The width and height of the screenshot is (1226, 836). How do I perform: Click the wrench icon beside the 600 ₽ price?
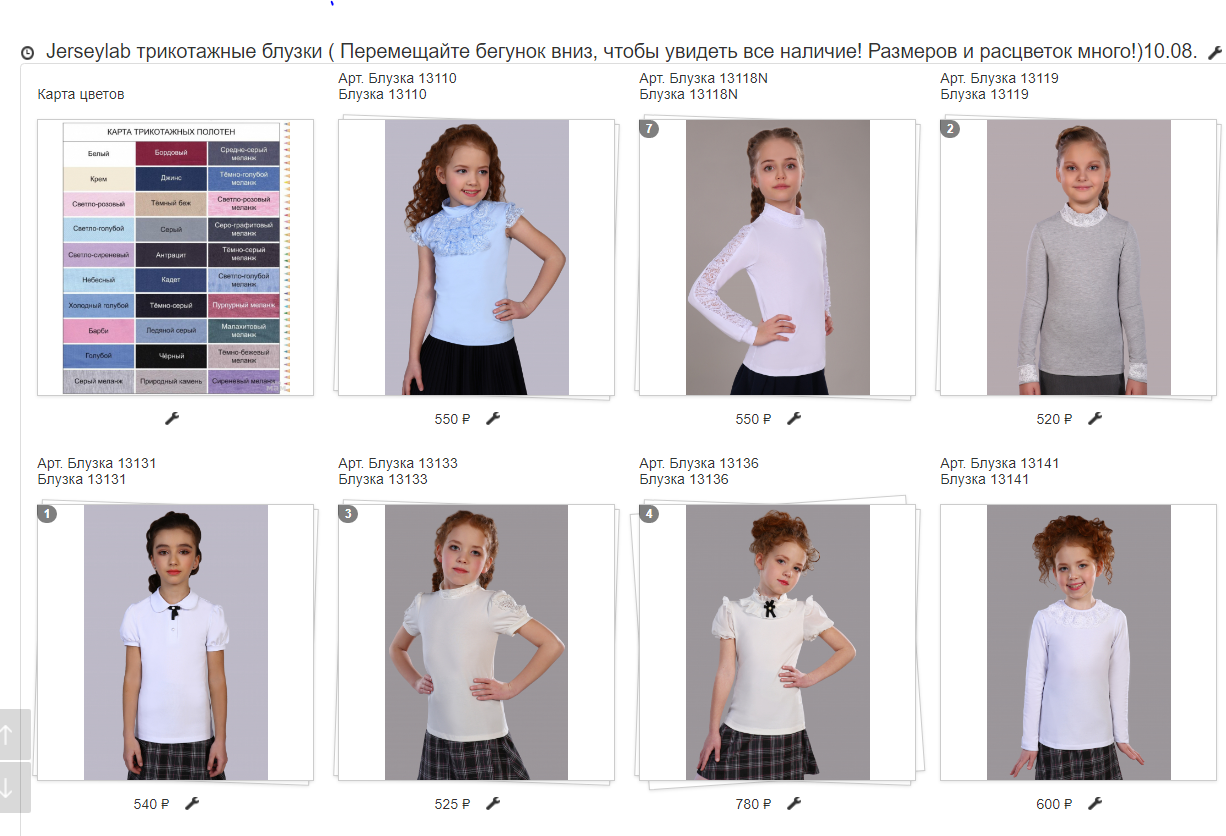1095,803
